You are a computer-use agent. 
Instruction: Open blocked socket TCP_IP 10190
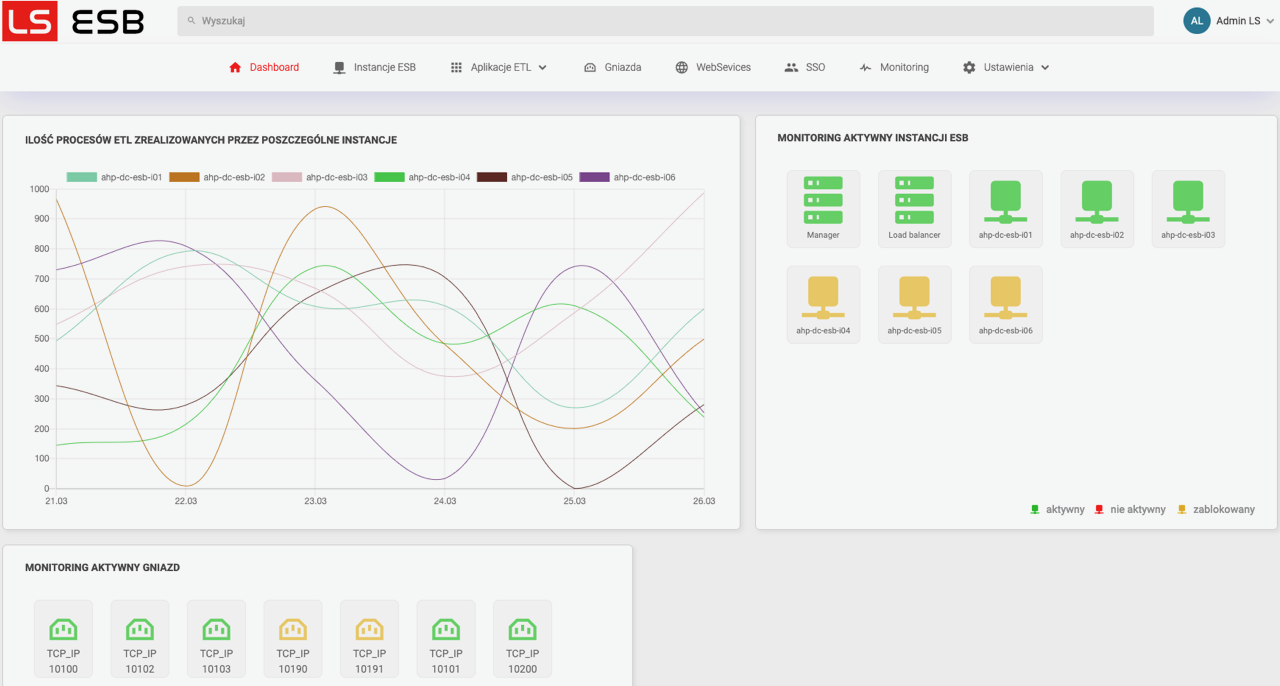293,639
